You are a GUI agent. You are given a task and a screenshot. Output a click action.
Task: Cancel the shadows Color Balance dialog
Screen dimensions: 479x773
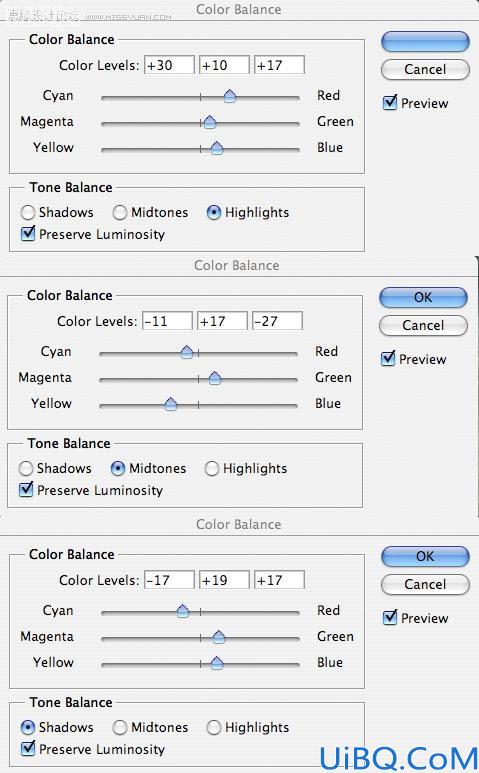coord(425,584)
